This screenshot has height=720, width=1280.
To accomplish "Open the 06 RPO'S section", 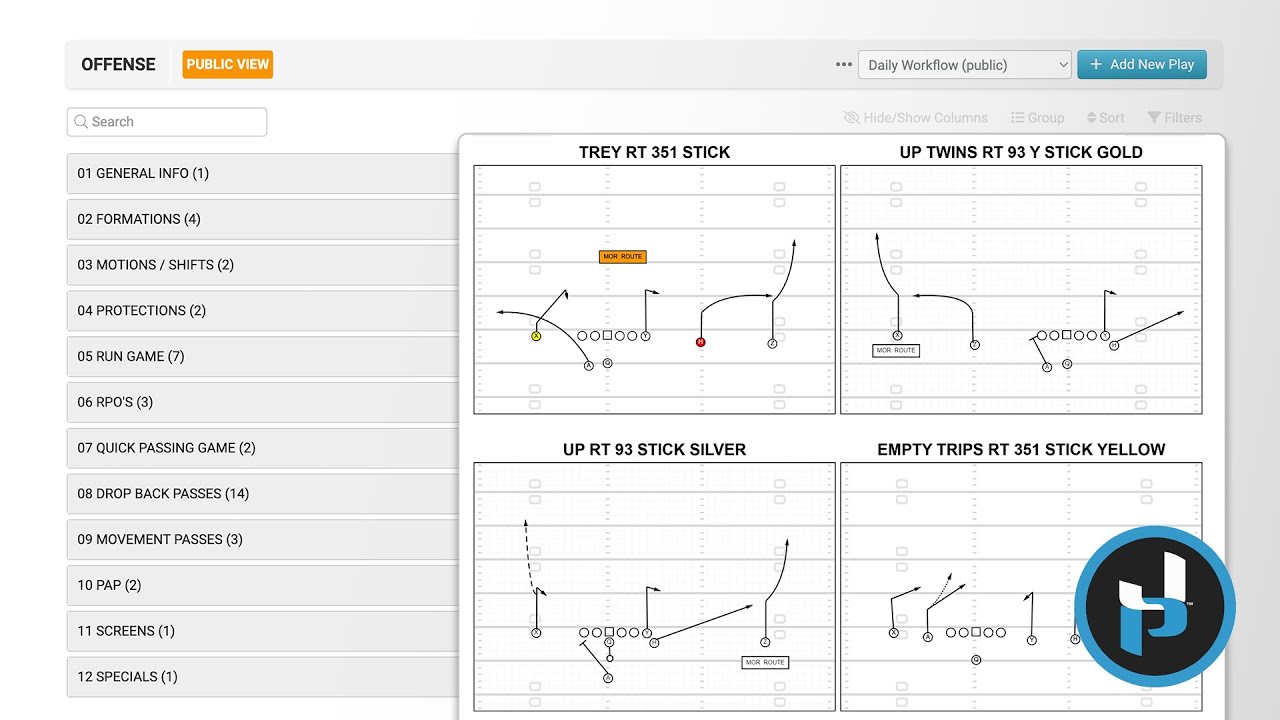I will [262, 402].
